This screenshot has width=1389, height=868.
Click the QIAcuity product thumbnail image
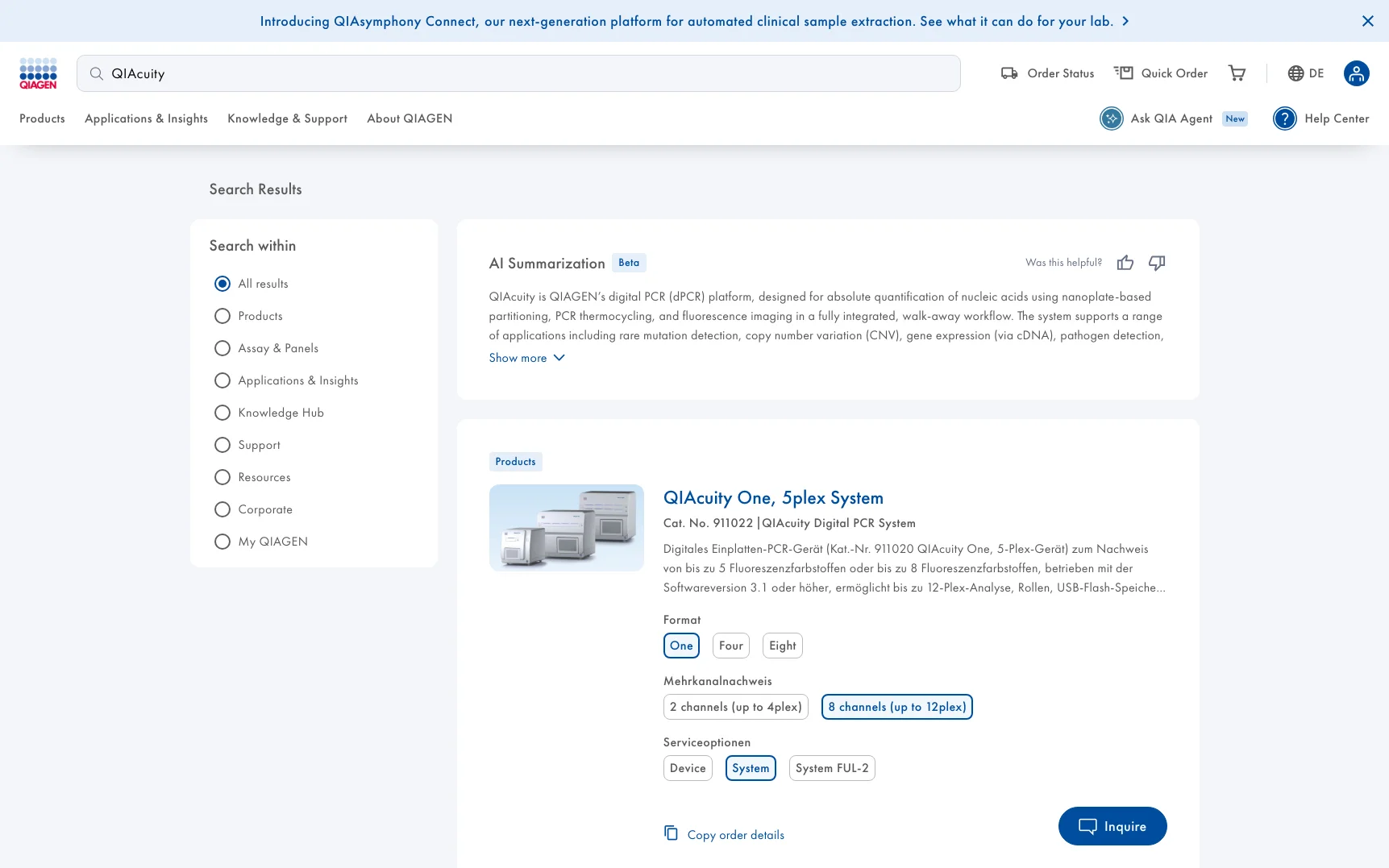tap(566, 528)
